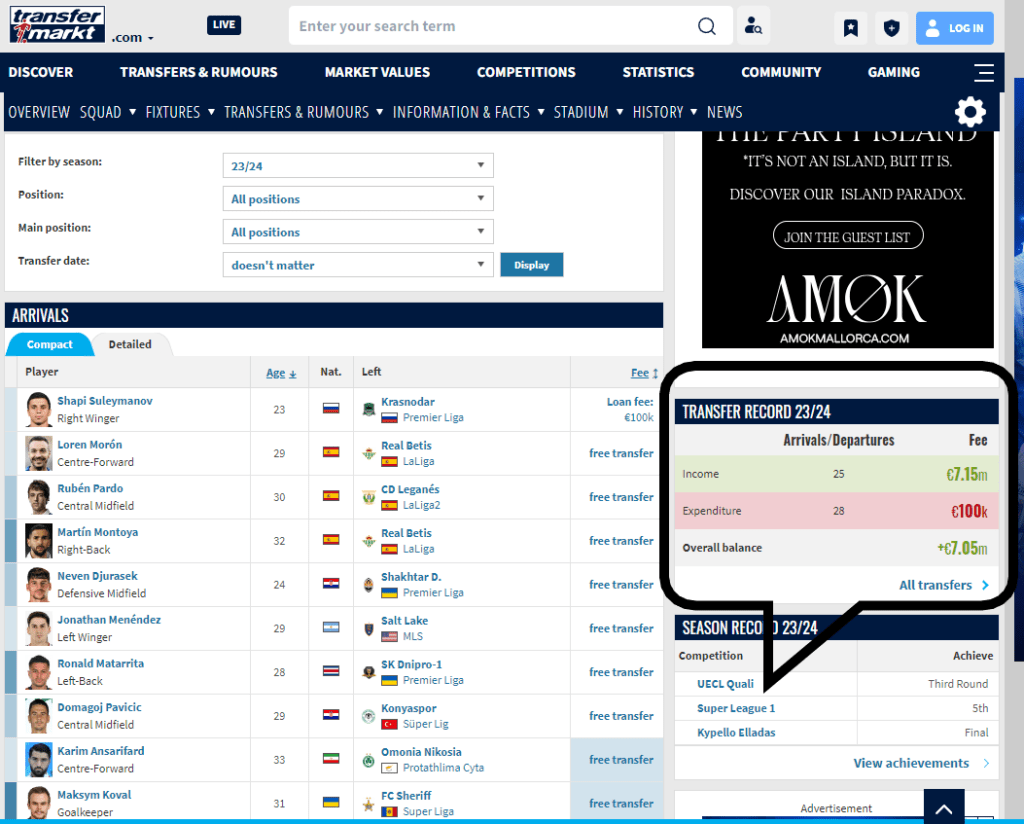Open the GAMING menu
The width and height of the screenshot is (1024, 824).
pyautogui.click(x=893, y=72)
